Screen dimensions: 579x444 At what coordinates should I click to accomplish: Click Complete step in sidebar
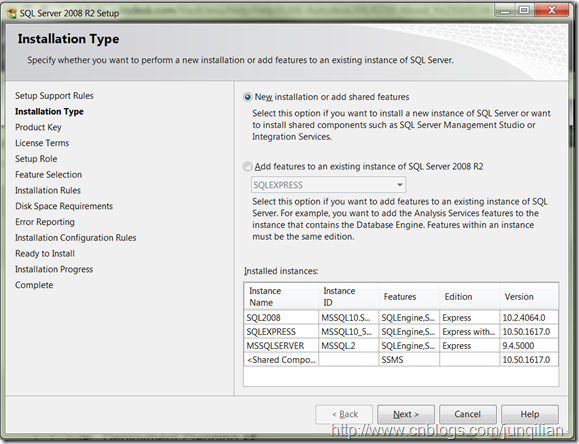pyautogui.click(x=34, y=285)
